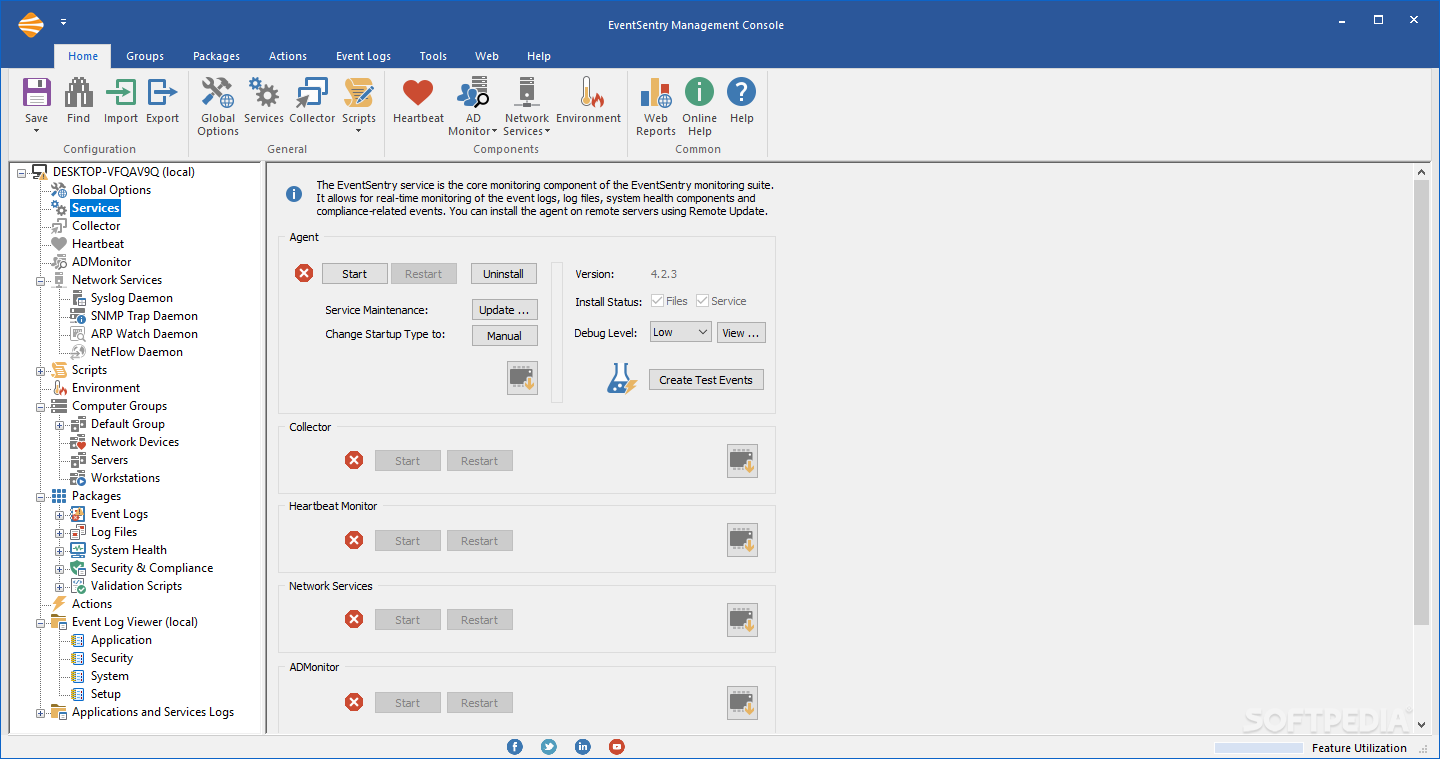This screenshot has width=1440, height=759.
Task: Start the Agent service
Action: click(355, 273)
